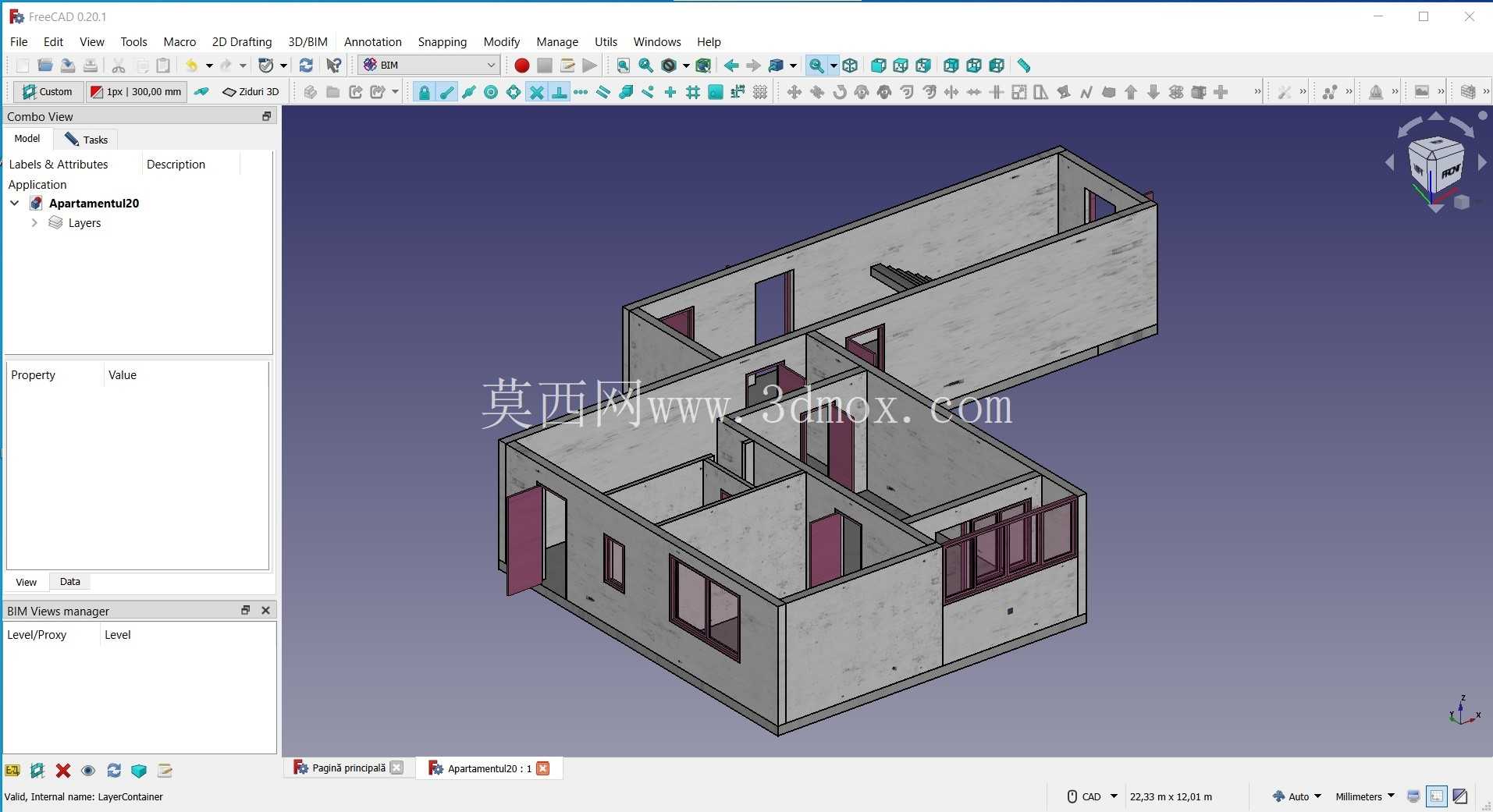Expand the modify toolbar overflow chevron

[x=1257, y=92]
